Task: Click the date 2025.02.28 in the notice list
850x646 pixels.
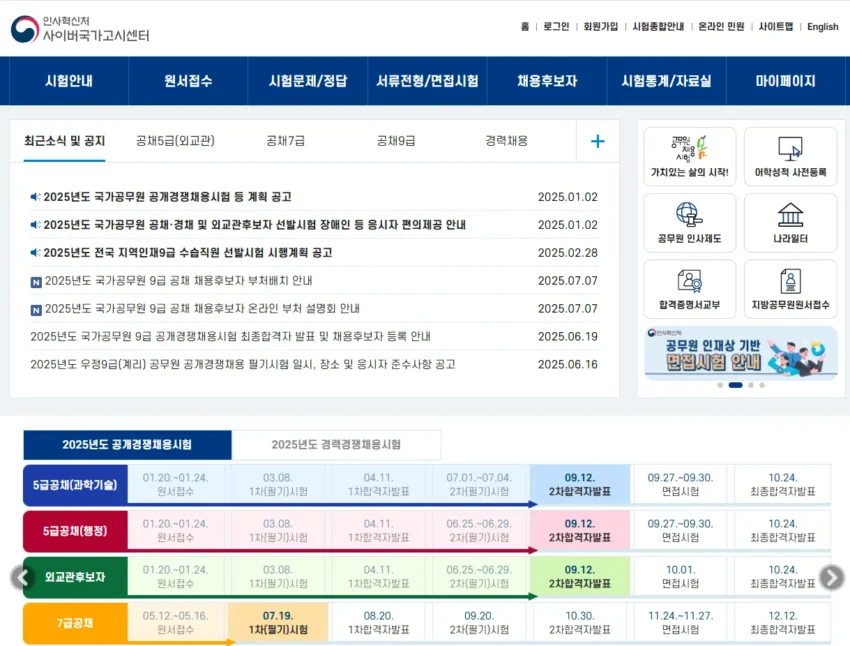Action: point(568,253)
